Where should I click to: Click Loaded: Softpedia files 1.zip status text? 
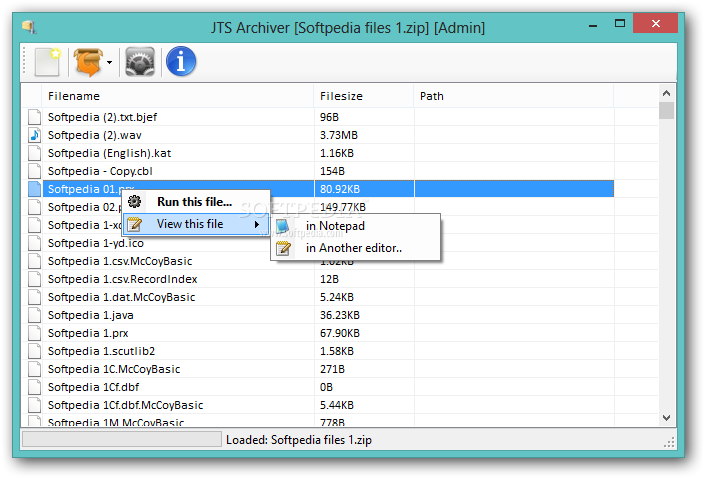point(299,440)
